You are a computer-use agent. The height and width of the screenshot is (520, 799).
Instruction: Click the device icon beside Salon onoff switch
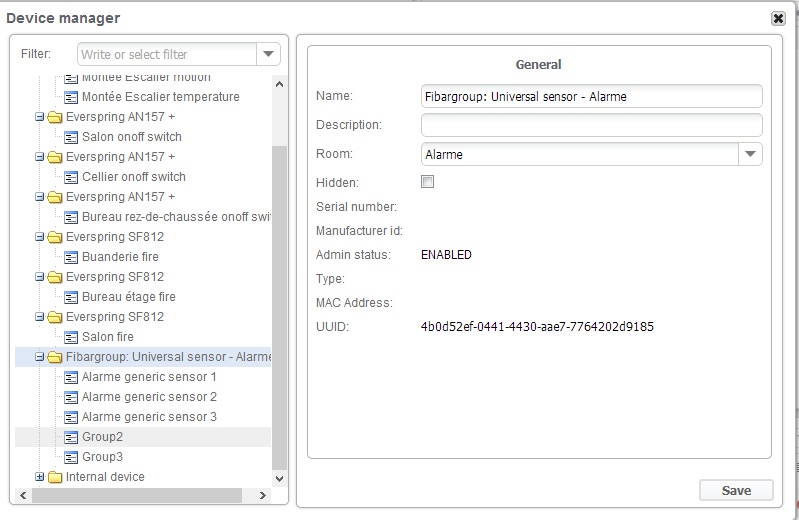[71, 137]
